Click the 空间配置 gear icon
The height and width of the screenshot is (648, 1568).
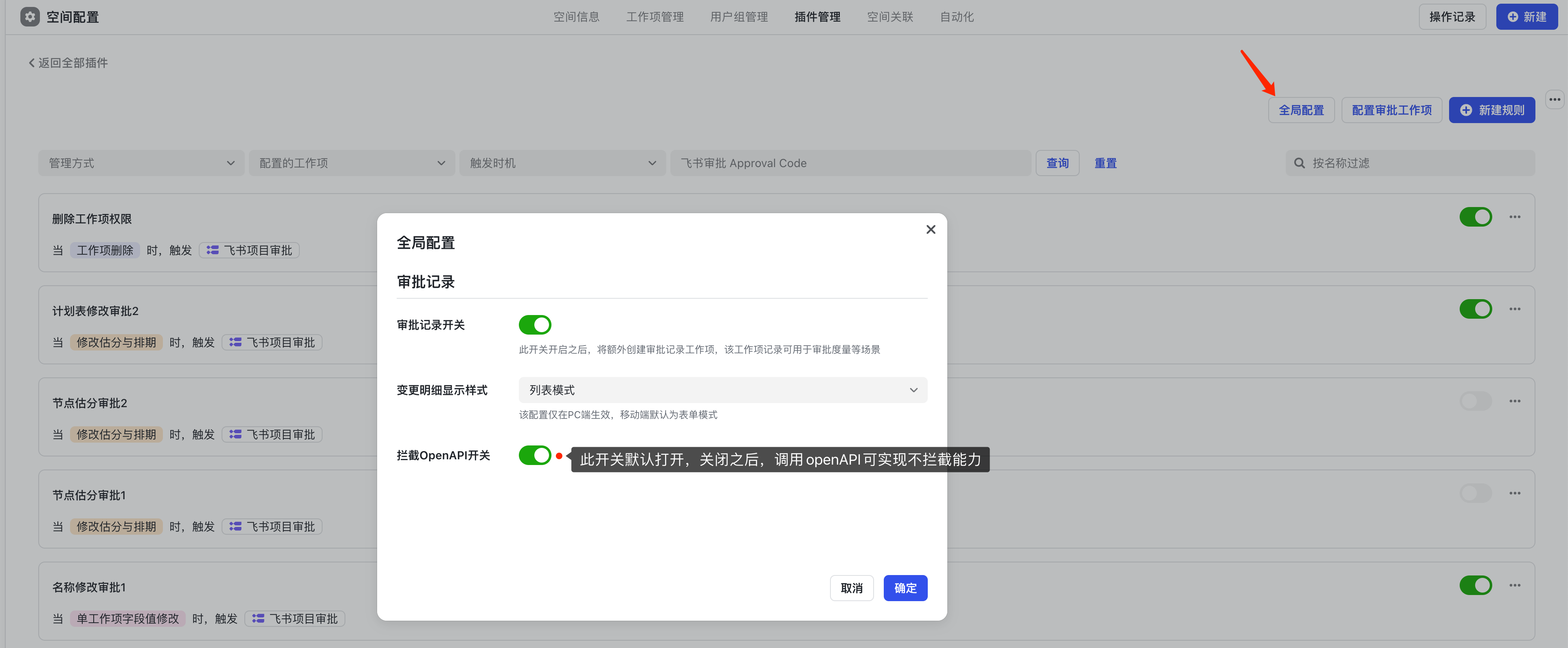[x=30, y=16]
